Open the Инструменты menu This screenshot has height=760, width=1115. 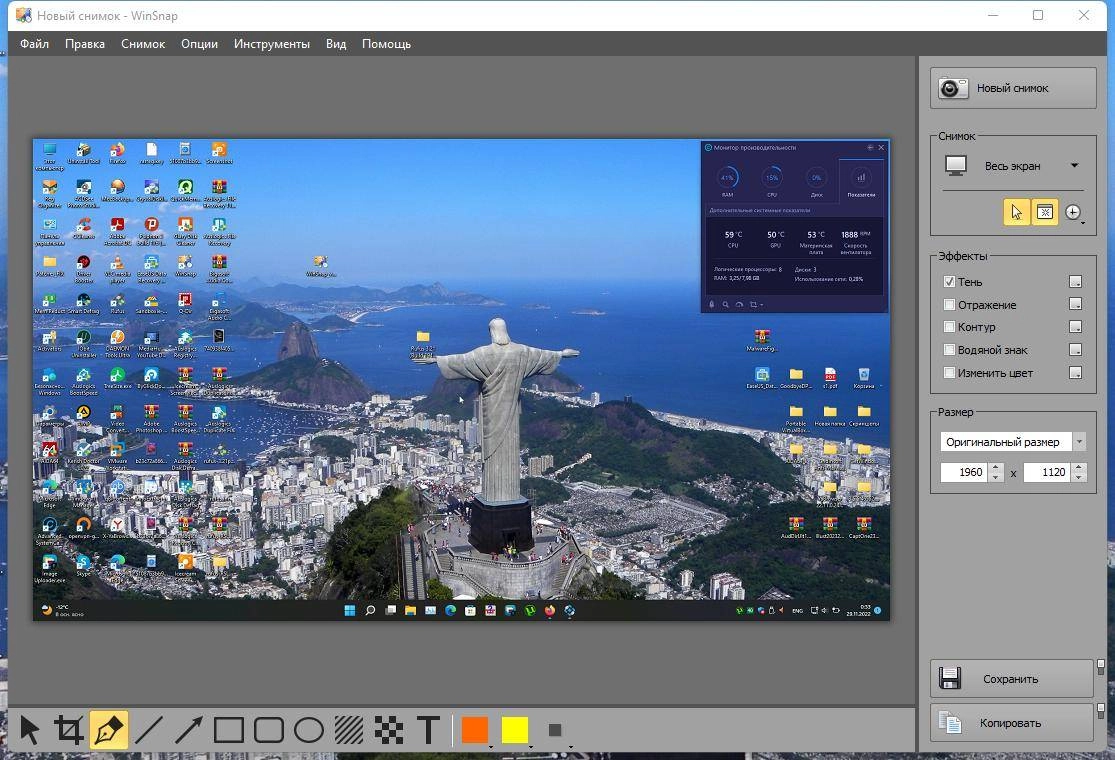tap(272, 43)
